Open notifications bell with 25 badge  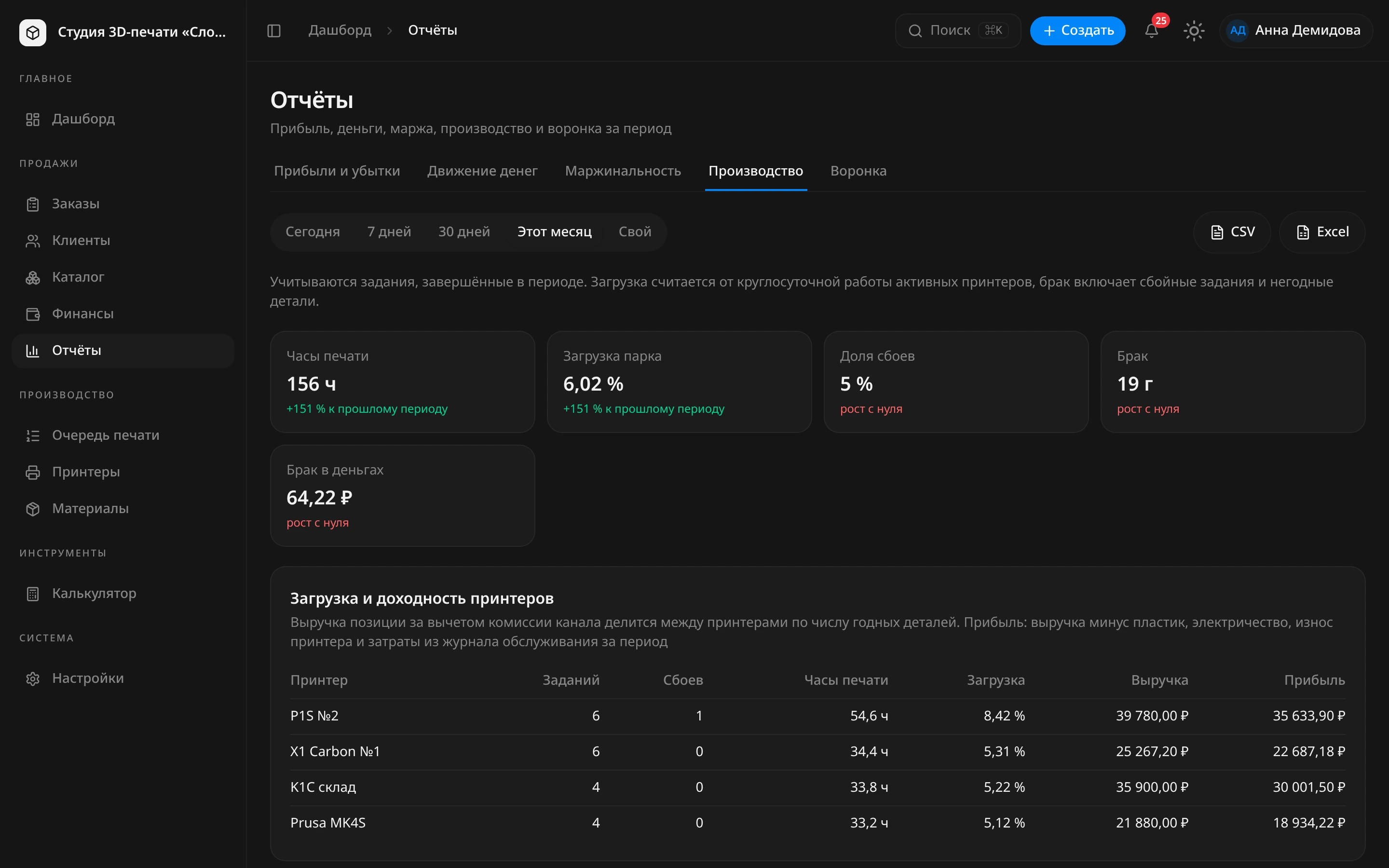point(1151,30)
